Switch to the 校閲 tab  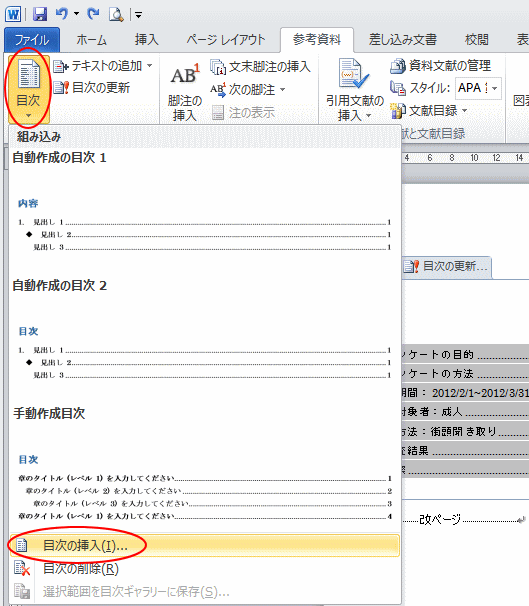[476, 40]
